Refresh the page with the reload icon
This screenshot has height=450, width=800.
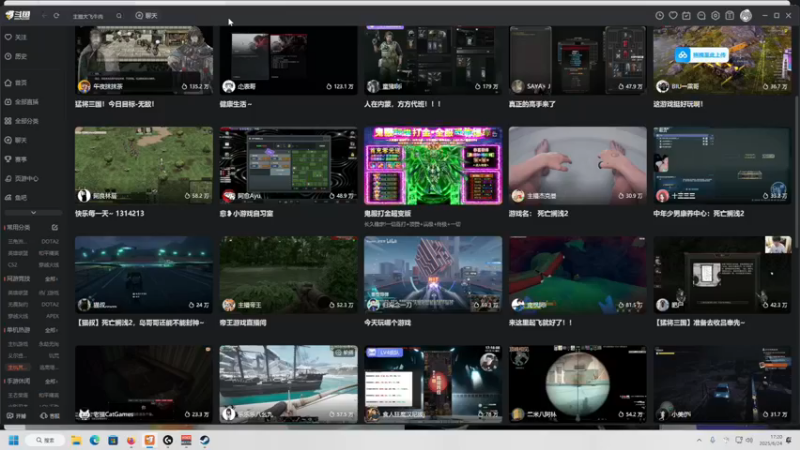click(56, 16)
